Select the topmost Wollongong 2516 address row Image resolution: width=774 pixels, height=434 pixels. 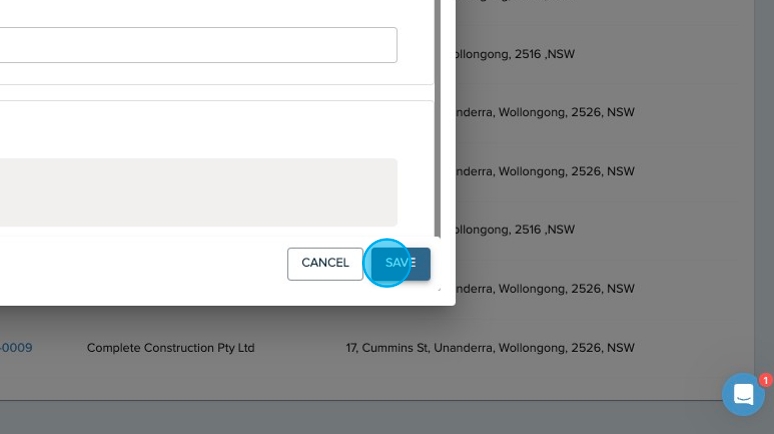(x=510, y=54)
